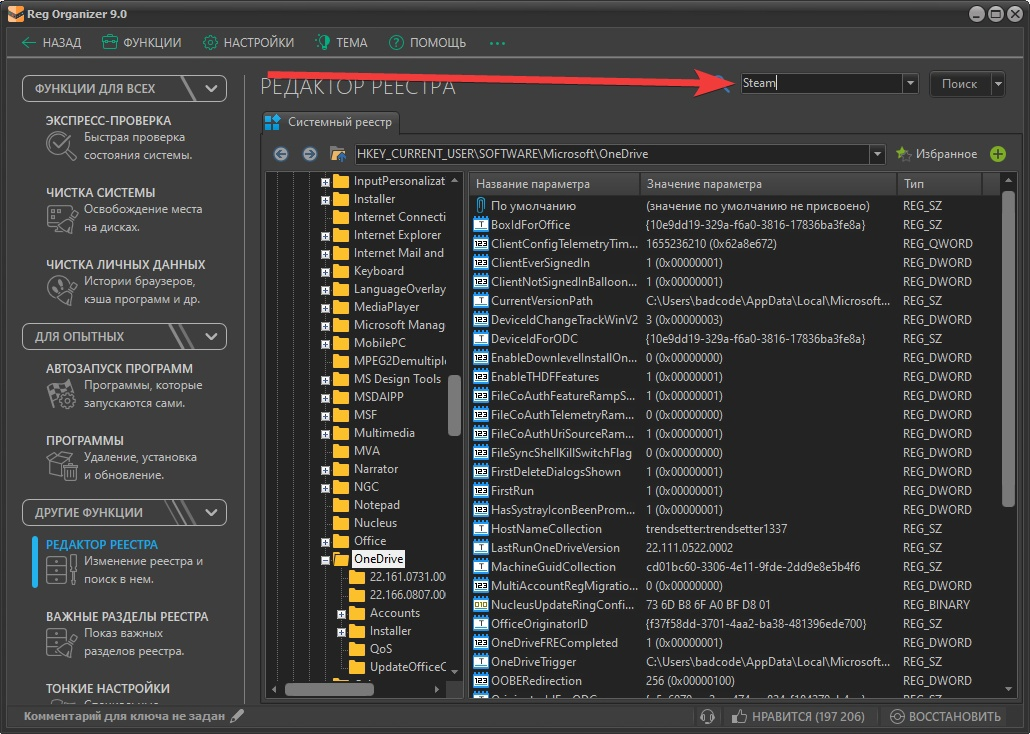The image size is (1030, 734).
Task: Select the HostNameCollection parameter row
Action: click(x=736, y=529)
